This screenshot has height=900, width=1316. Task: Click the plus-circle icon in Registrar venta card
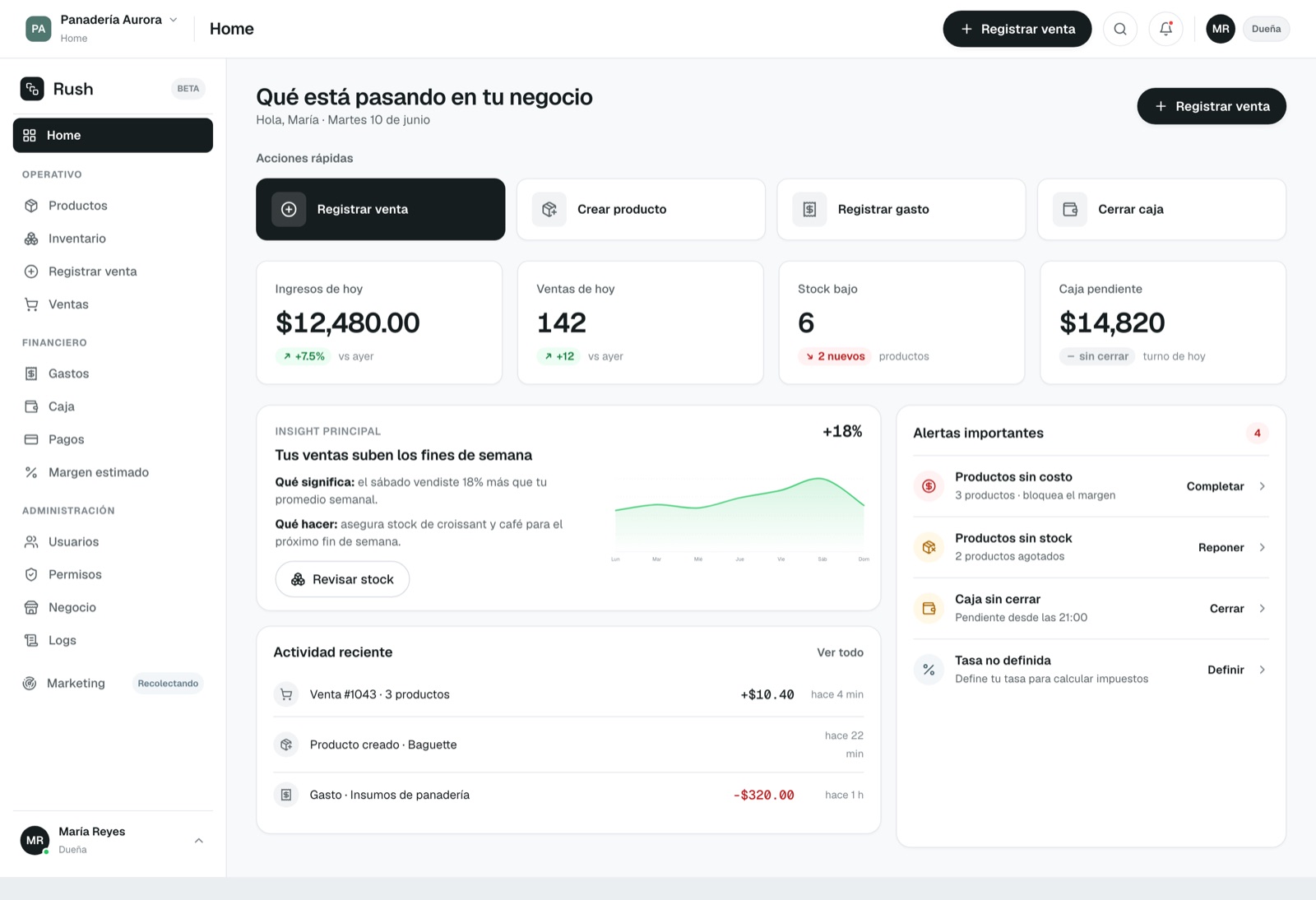pyautogui.click(x=289, y=209)
